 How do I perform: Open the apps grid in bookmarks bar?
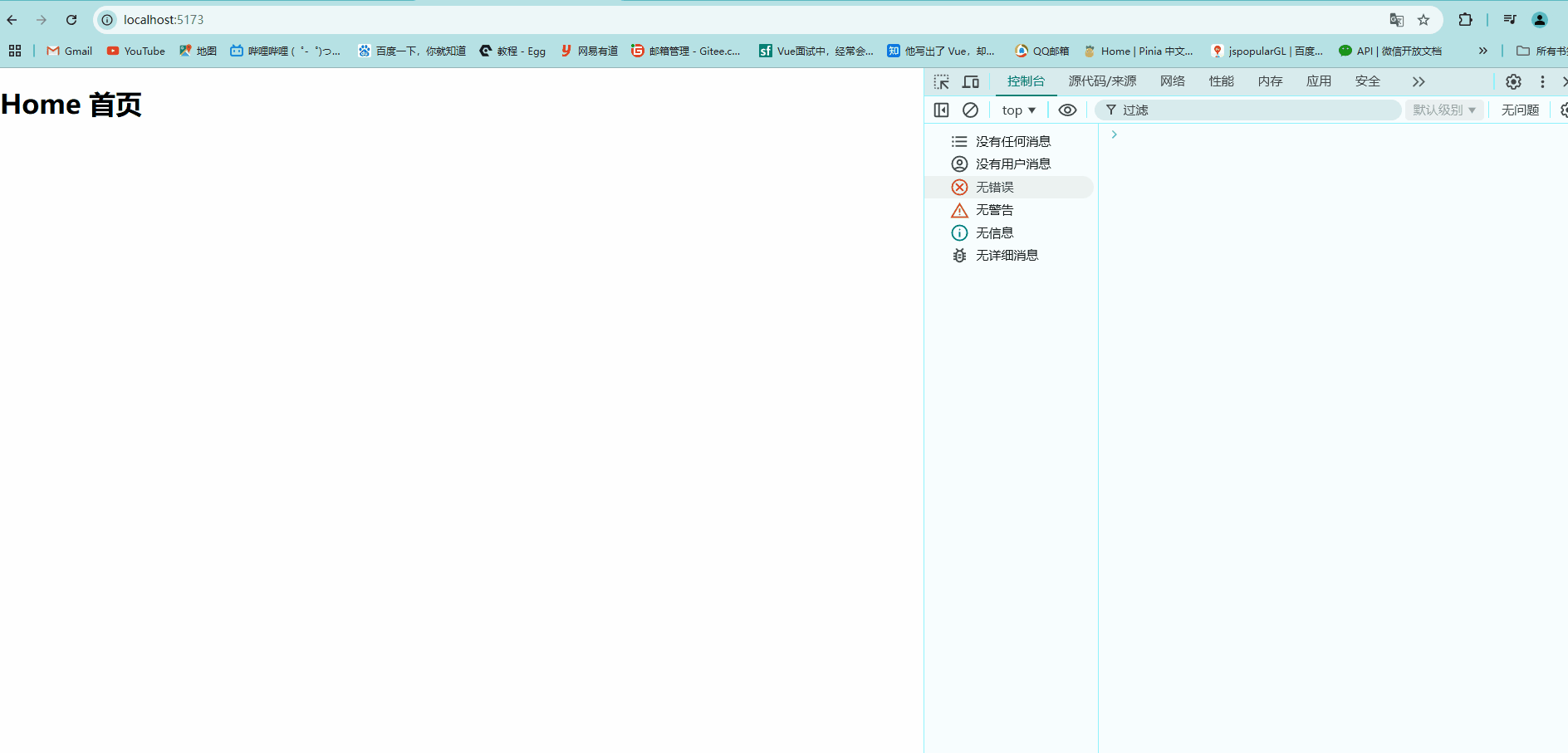[x=15, y=51]
